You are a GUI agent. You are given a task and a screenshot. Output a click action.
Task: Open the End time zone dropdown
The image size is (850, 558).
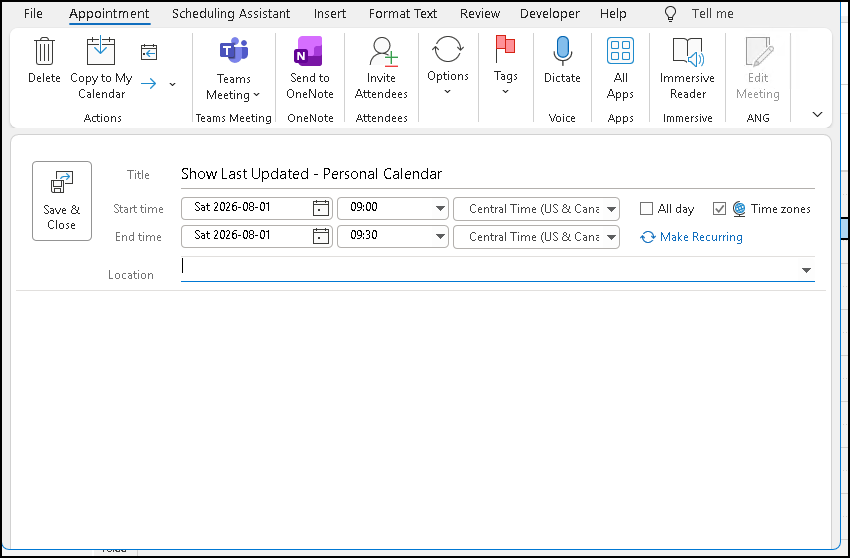[x=611, y=237]
